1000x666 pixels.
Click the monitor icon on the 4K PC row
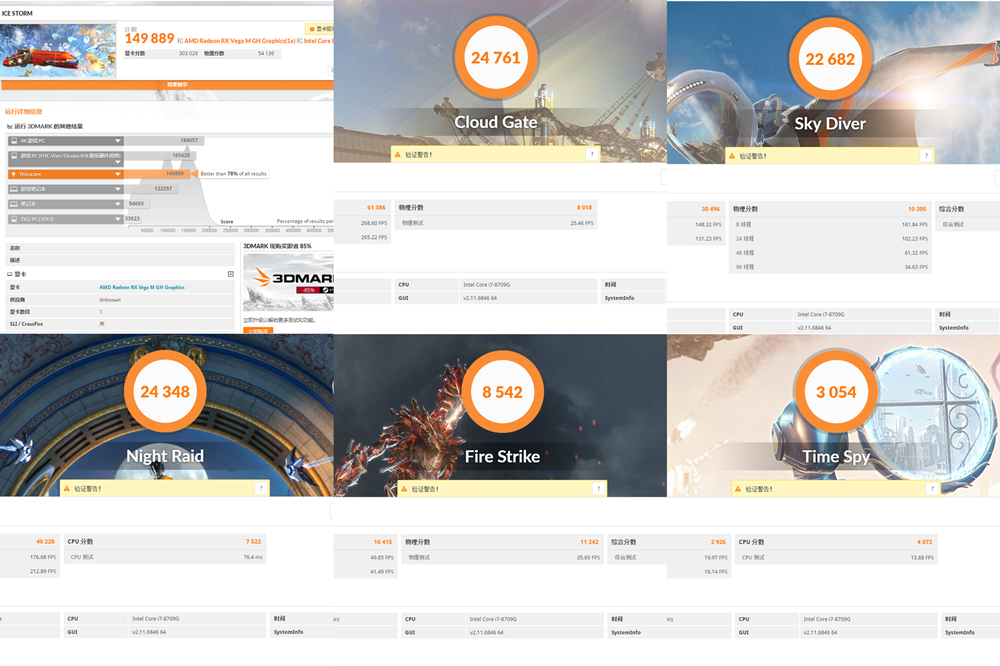tap(13, 141)
